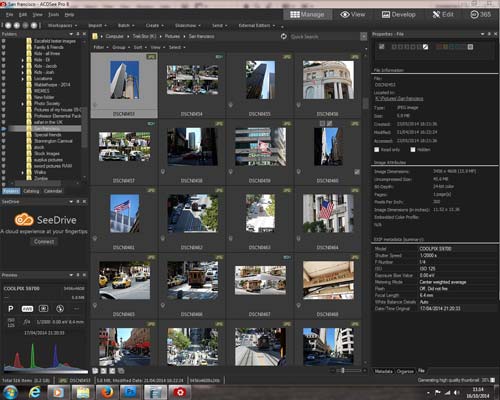Viewport: 500px width, 400px height.
Task: Pick the red color label in Properties
Action: tap(439, 47)
